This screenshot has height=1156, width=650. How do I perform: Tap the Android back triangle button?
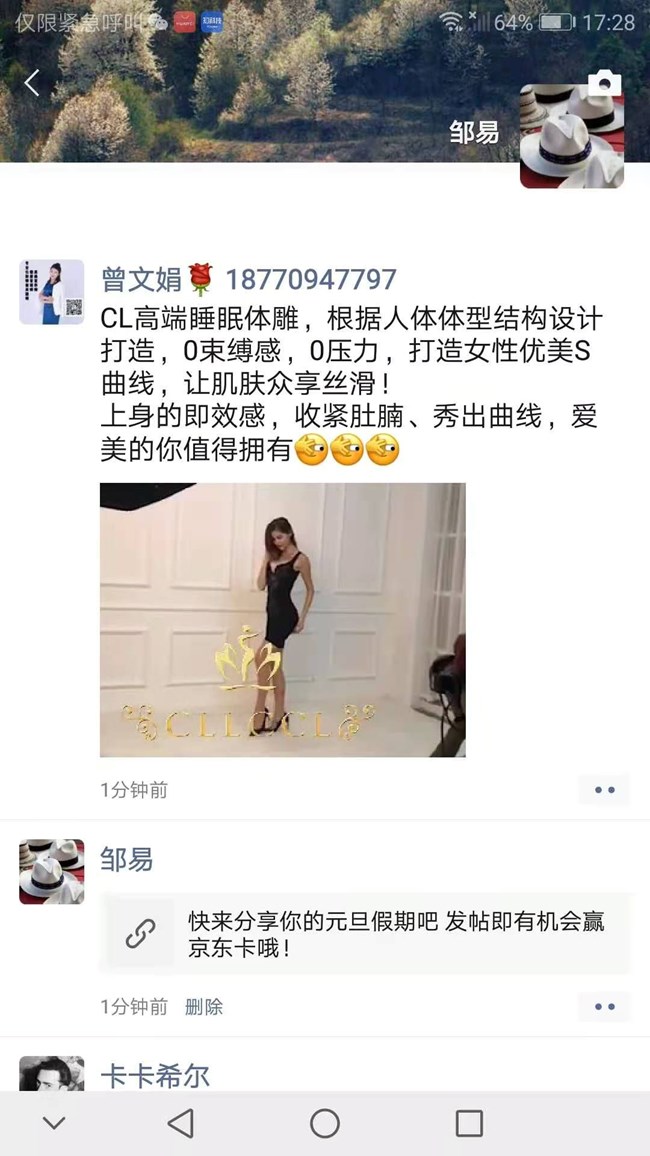(x=181, y=1123)
